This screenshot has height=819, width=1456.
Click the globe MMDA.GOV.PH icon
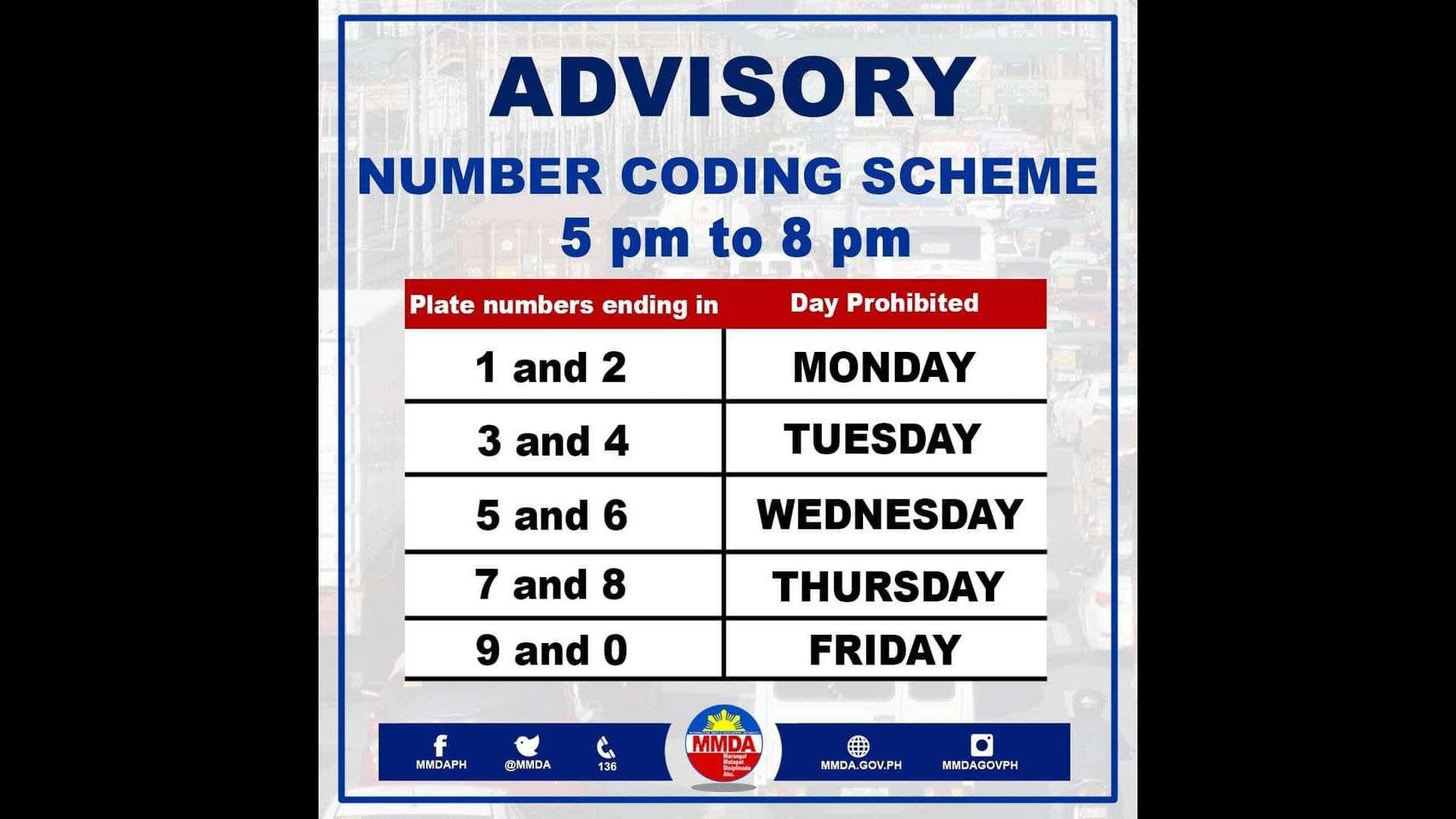pos(861,746)
